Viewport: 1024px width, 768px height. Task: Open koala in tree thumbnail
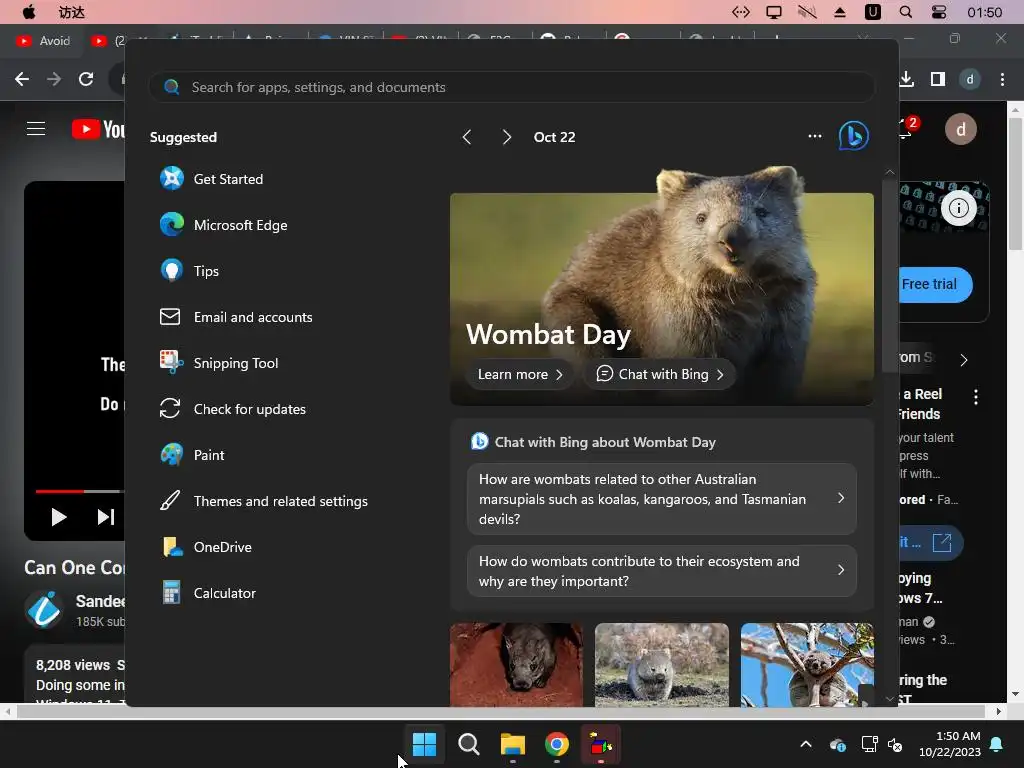[x=807, y=664]
